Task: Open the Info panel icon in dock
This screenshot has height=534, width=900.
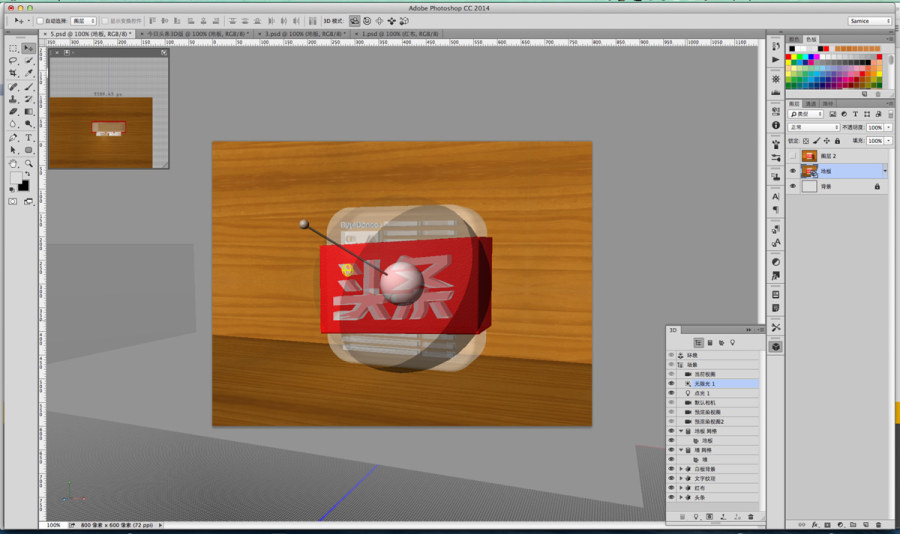Action: pyautogui.click(x=776, y=125)
